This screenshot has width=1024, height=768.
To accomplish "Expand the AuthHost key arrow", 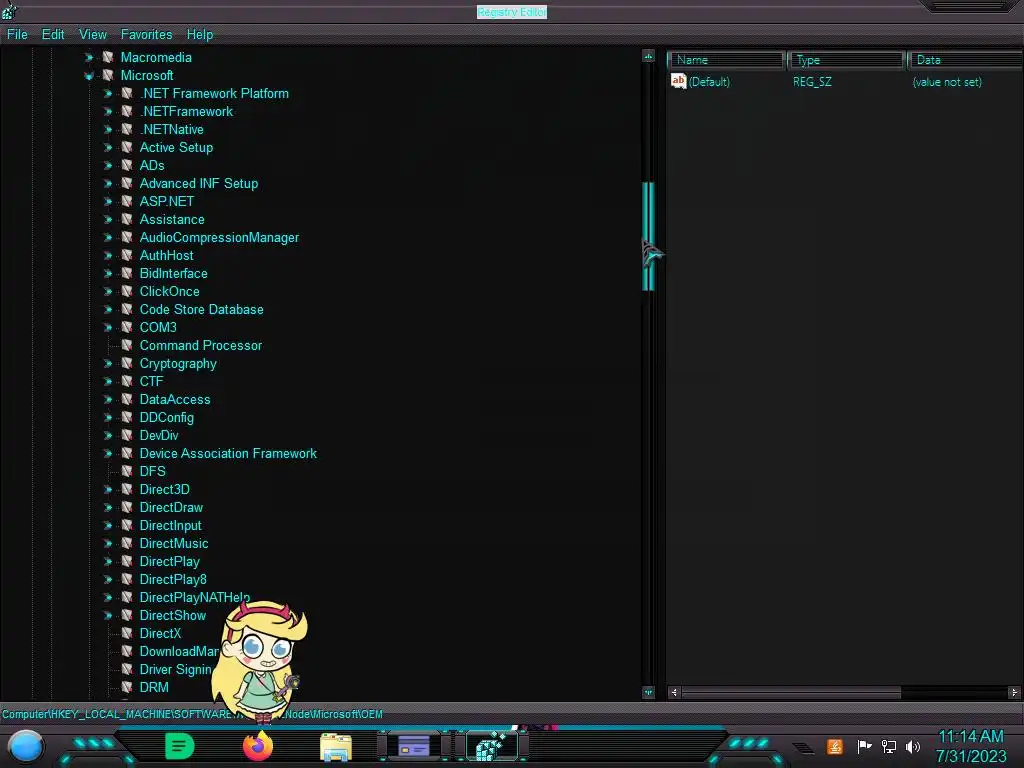I will (108, 255).
